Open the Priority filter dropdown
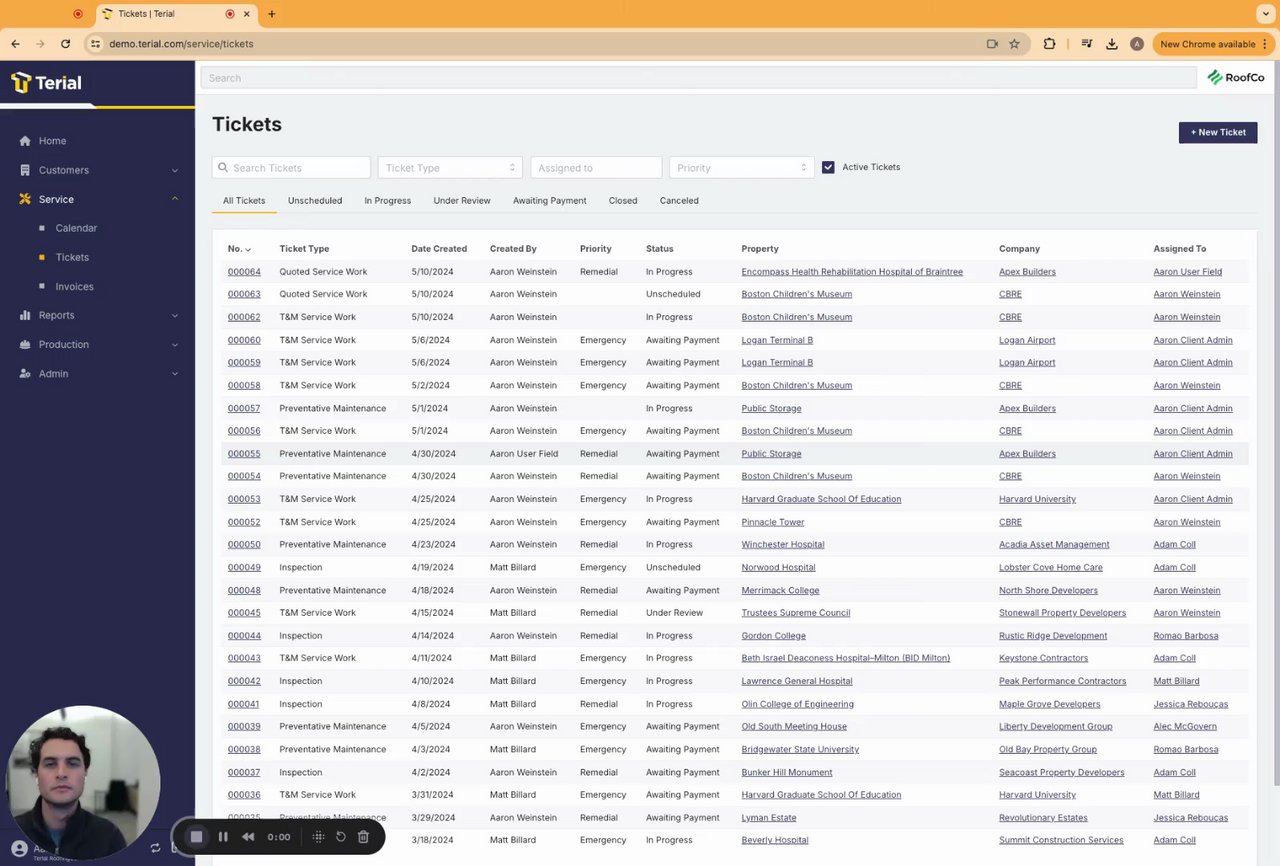The image size is (1280, 866). click(741, 168)
